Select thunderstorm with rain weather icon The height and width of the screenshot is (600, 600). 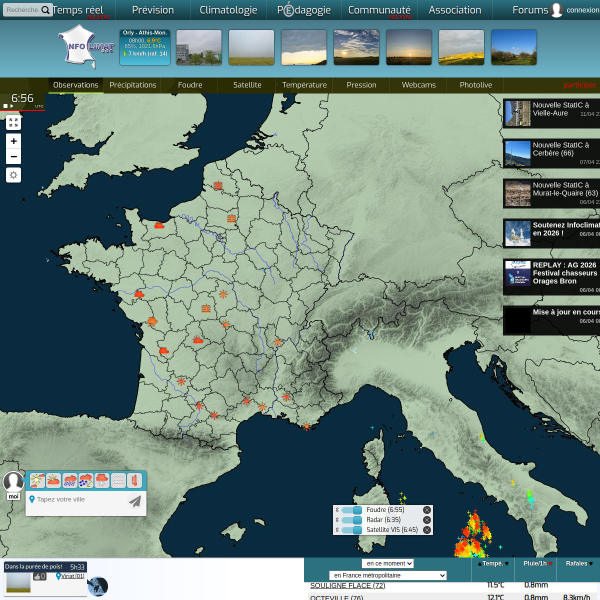(86, 480)
